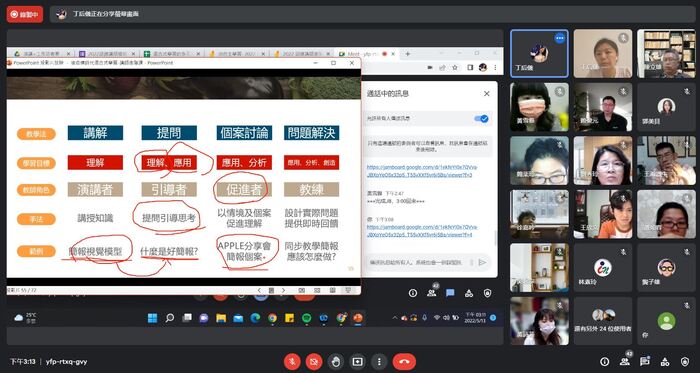
Task: Unmute the microphone in the Meet control bar
Action: click(292, 361)
